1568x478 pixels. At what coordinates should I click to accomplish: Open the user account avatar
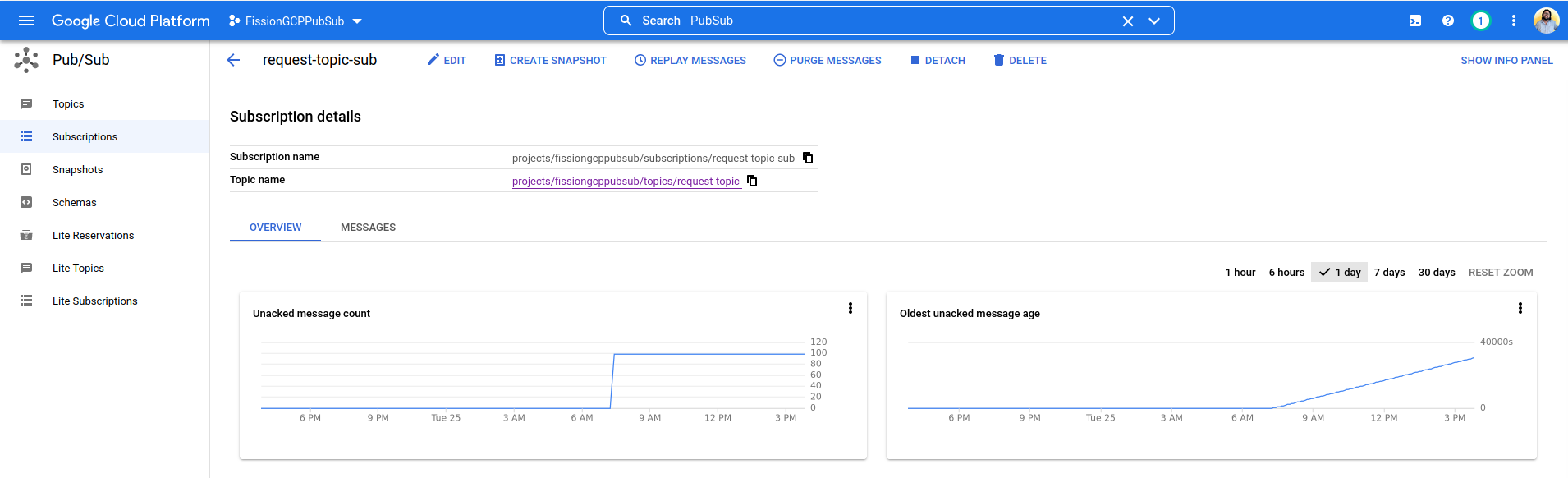1546,21
